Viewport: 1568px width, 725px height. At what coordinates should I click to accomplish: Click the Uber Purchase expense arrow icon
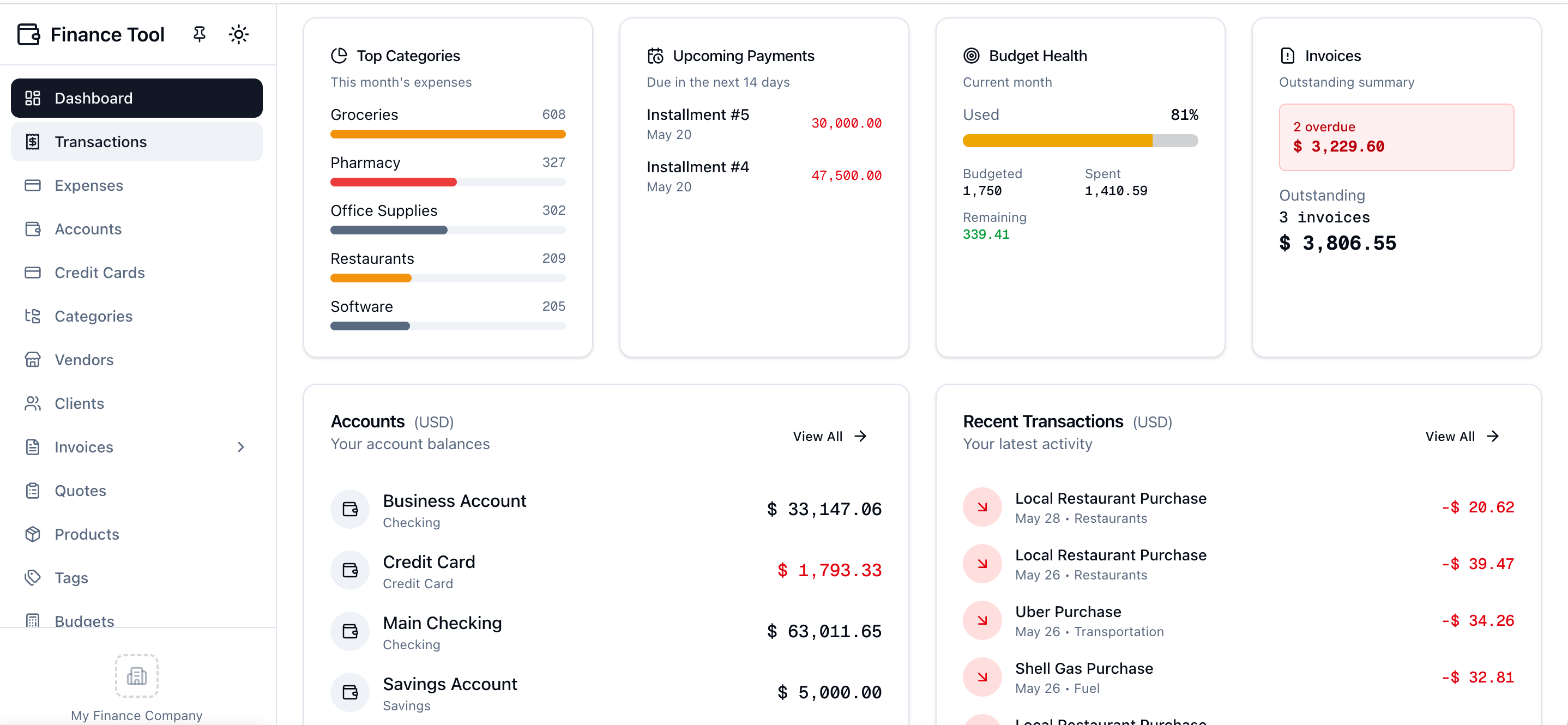click(982, 620)
